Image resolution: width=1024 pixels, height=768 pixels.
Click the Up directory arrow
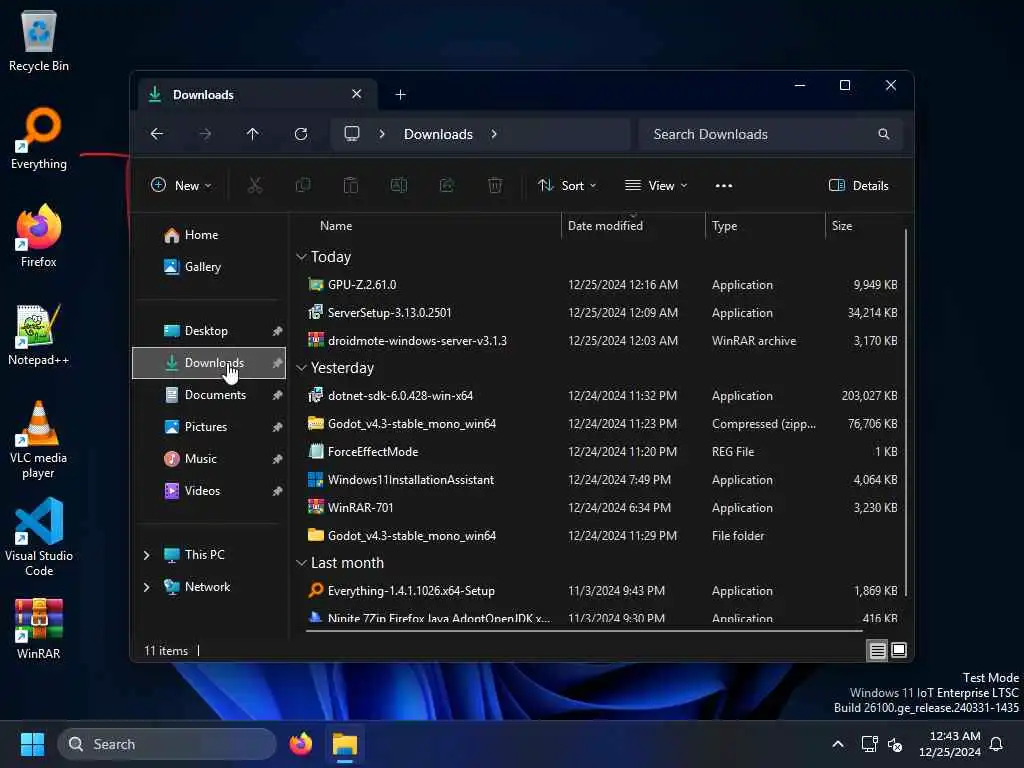coord(253,134)
